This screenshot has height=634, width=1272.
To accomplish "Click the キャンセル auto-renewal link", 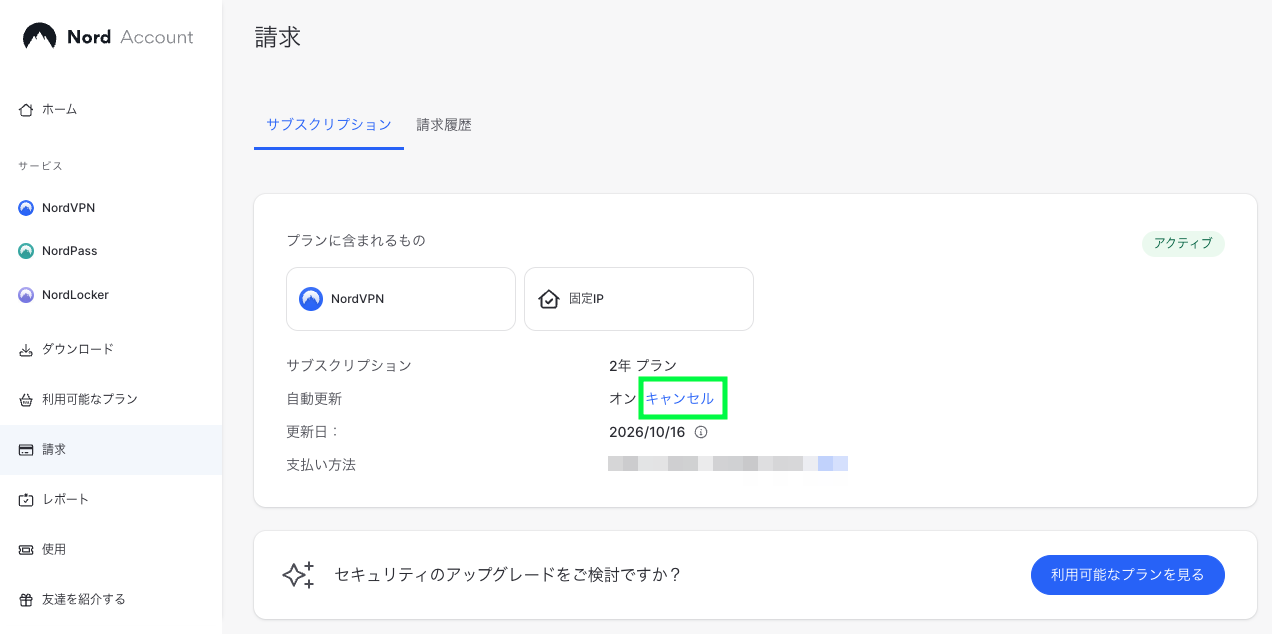I will tap(680, 398).
